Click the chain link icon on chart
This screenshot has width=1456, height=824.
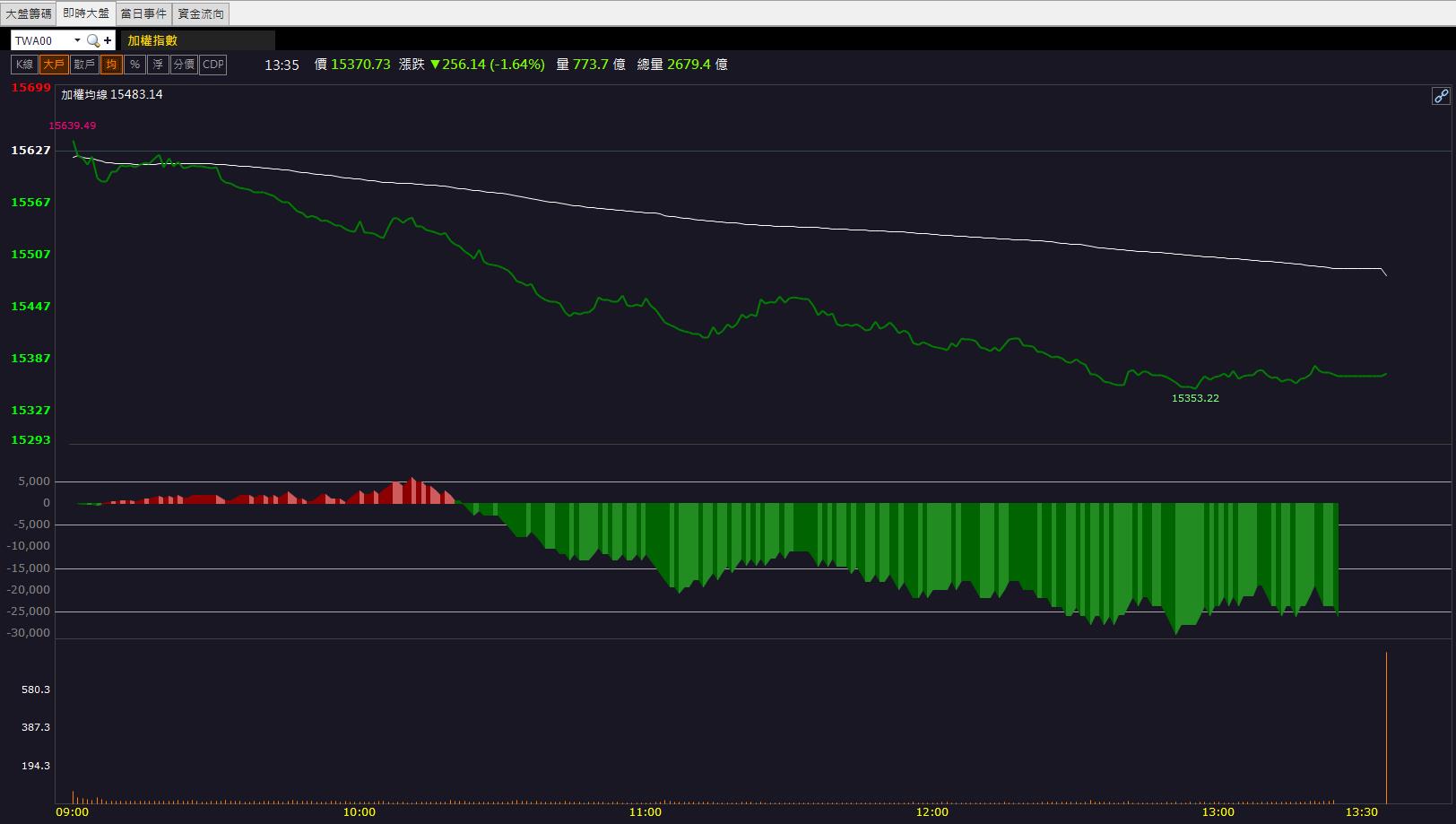(x=1441, y=96)
